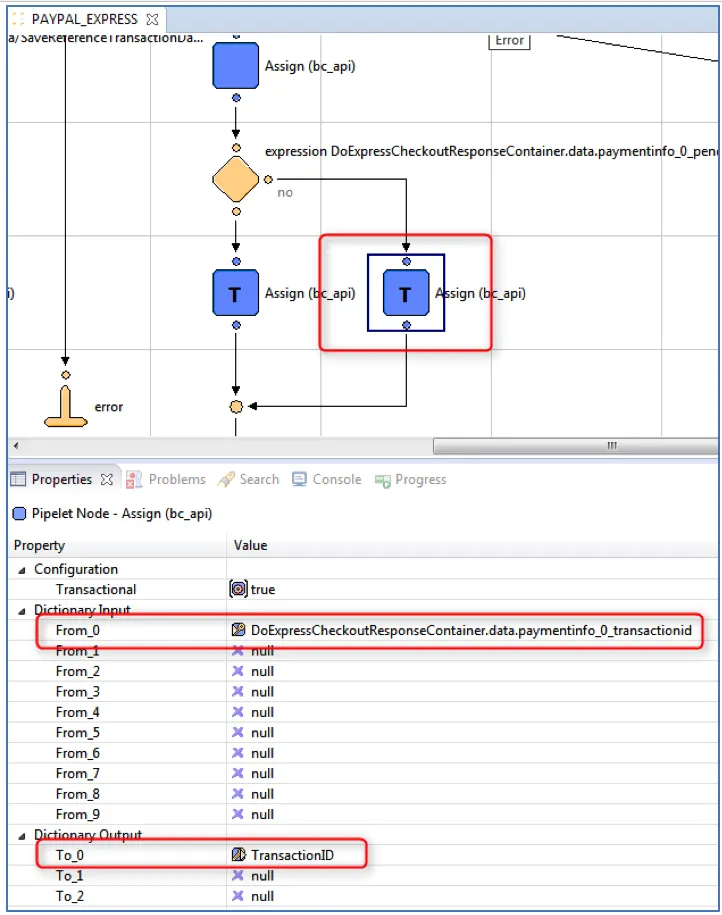Collapse the Configuration group
Screen dimensions: 722x915
point(22,570)
